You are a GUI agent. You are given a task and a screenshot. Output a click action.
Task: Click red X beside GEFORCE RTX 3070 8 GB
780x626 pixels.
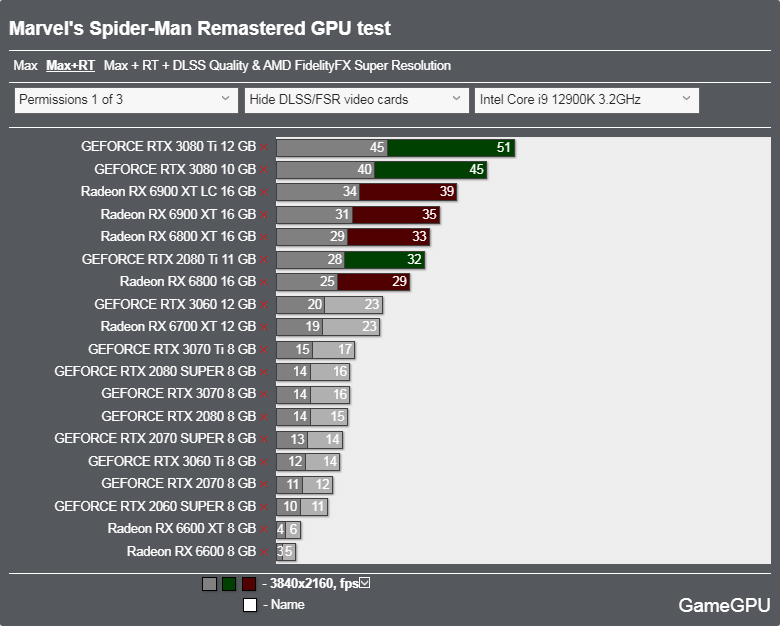tap(264, 394)
